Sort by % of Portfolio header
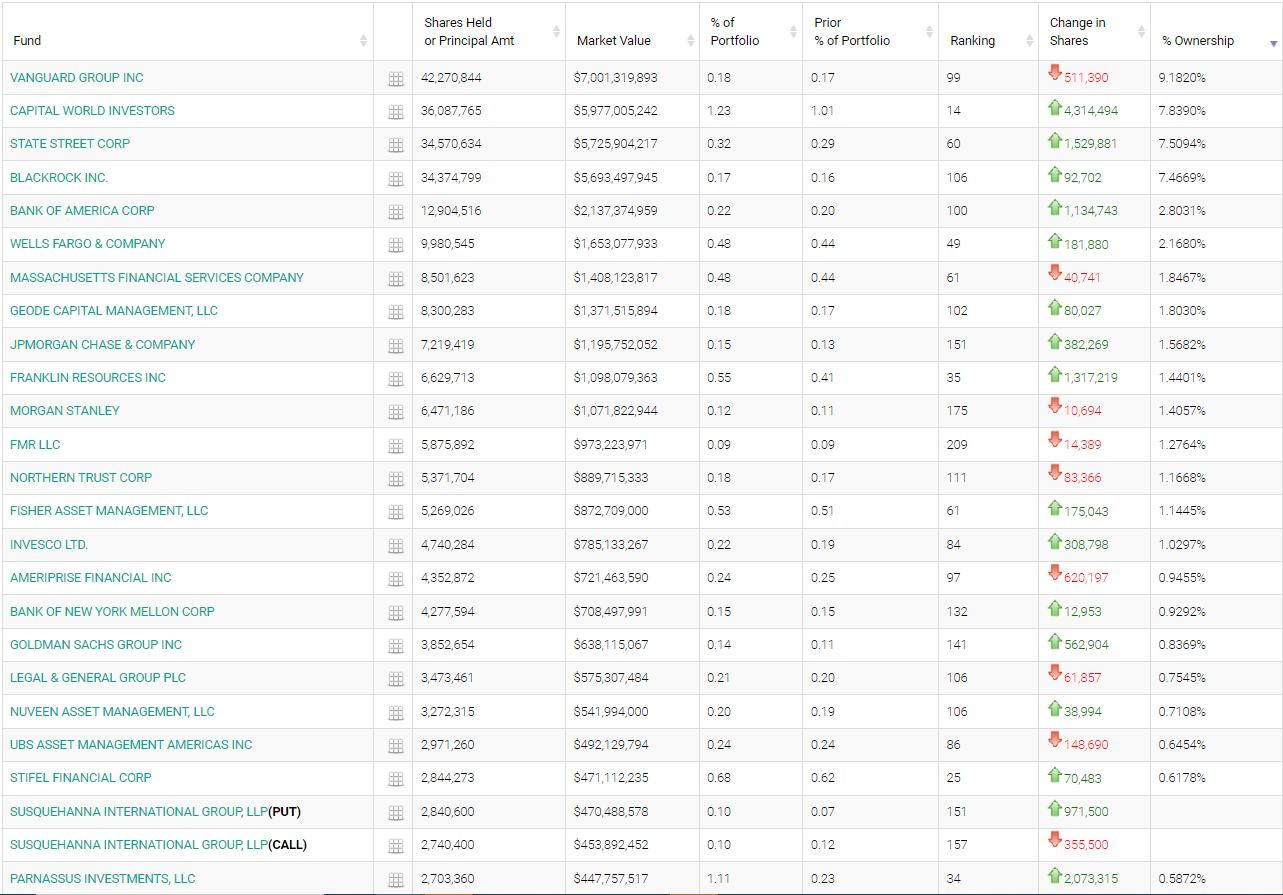Viewport: 1283px width, 895px height. [x=751, y=31]
